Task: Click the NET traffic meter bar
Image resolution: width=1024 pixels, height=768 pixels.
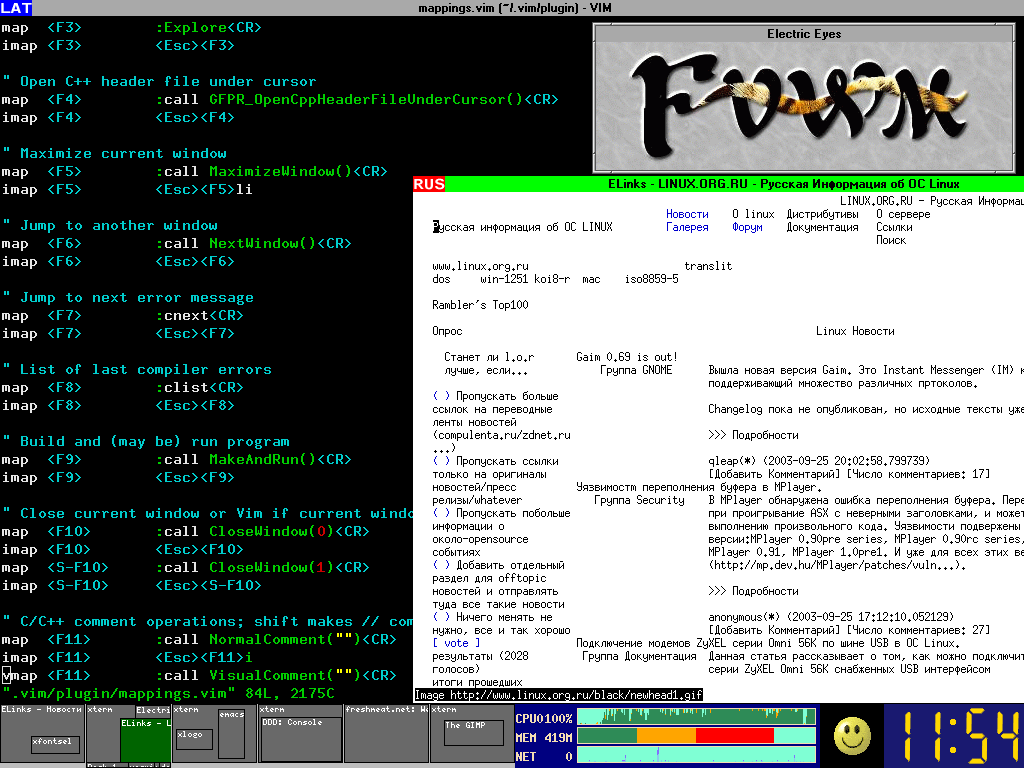Action: [x=696, y=756]
